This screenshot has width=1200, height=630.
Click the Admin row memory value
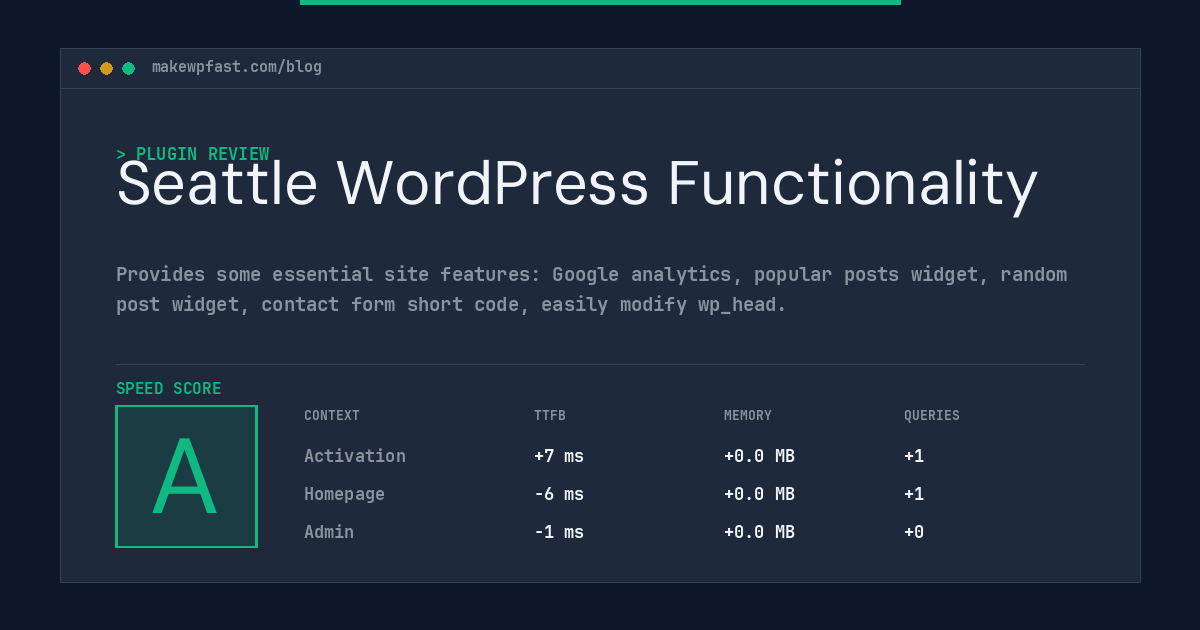pyautogui.click(x=759, y=532)
